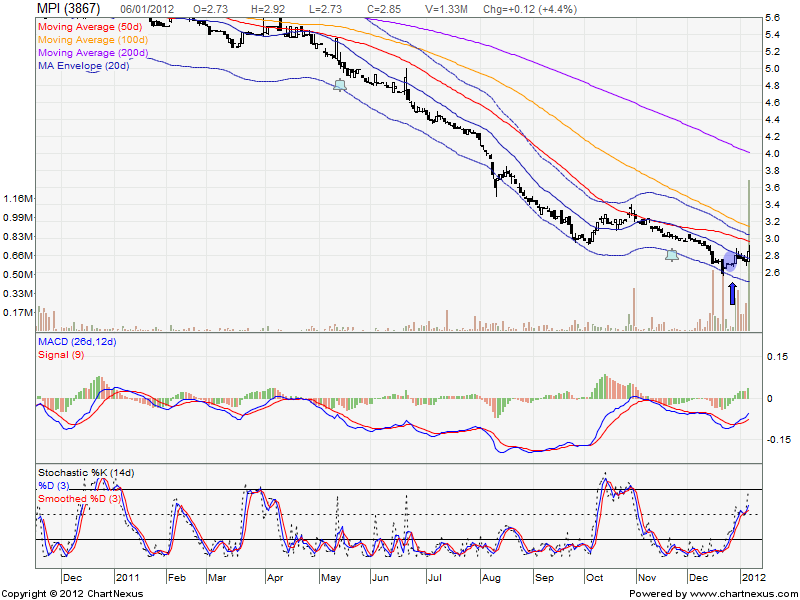Click the bell alert icon near November

coord(672,255)
